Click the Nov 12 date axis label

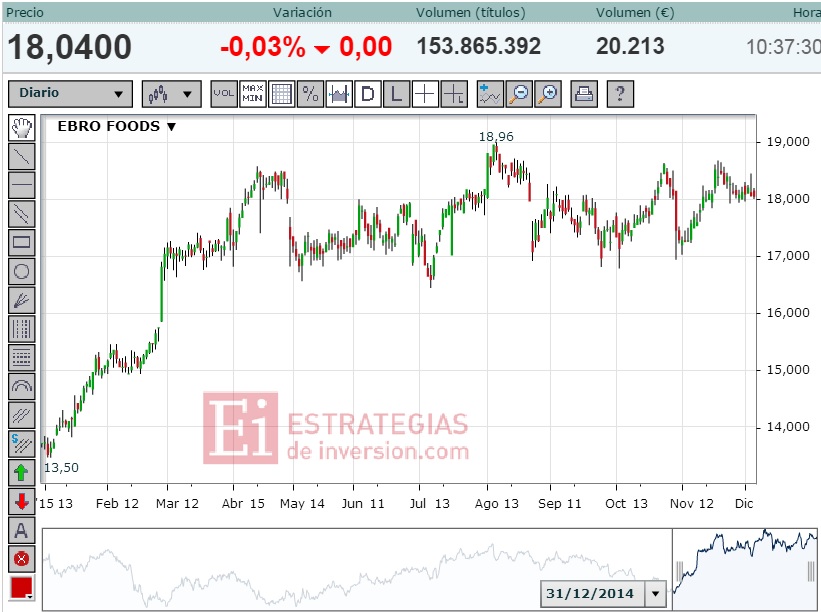point(692,504)
